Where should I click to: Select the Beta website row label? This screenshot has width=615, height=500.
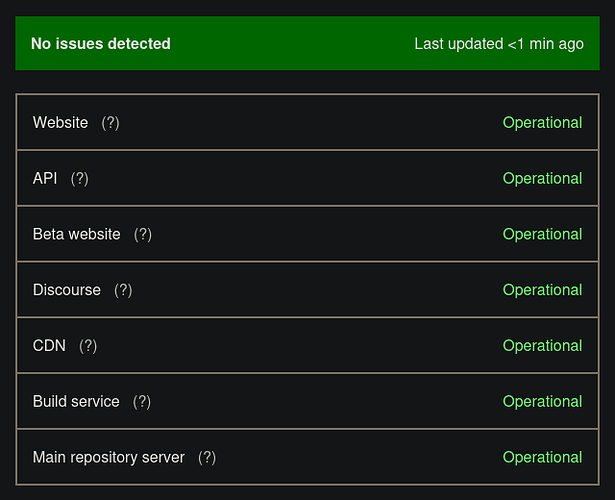click(x=76, y=234)
